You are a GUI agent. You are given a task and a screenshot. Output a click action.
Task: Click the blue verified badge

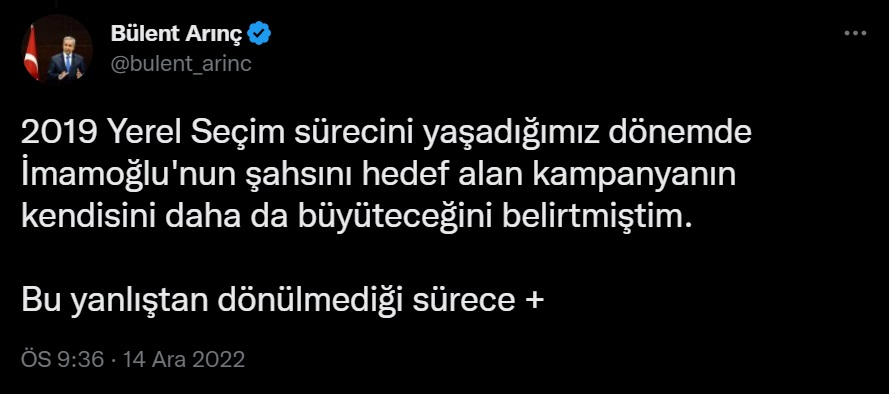tap(260, 34)
